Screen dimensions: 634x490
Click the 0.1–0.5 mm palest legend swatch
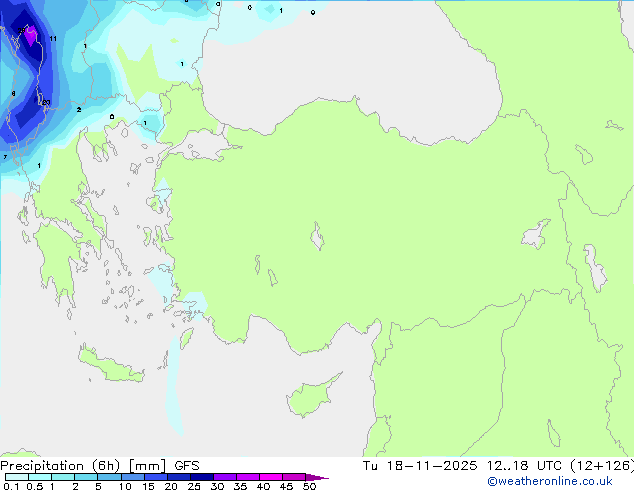pyautogui.click(x=17, y=477)
